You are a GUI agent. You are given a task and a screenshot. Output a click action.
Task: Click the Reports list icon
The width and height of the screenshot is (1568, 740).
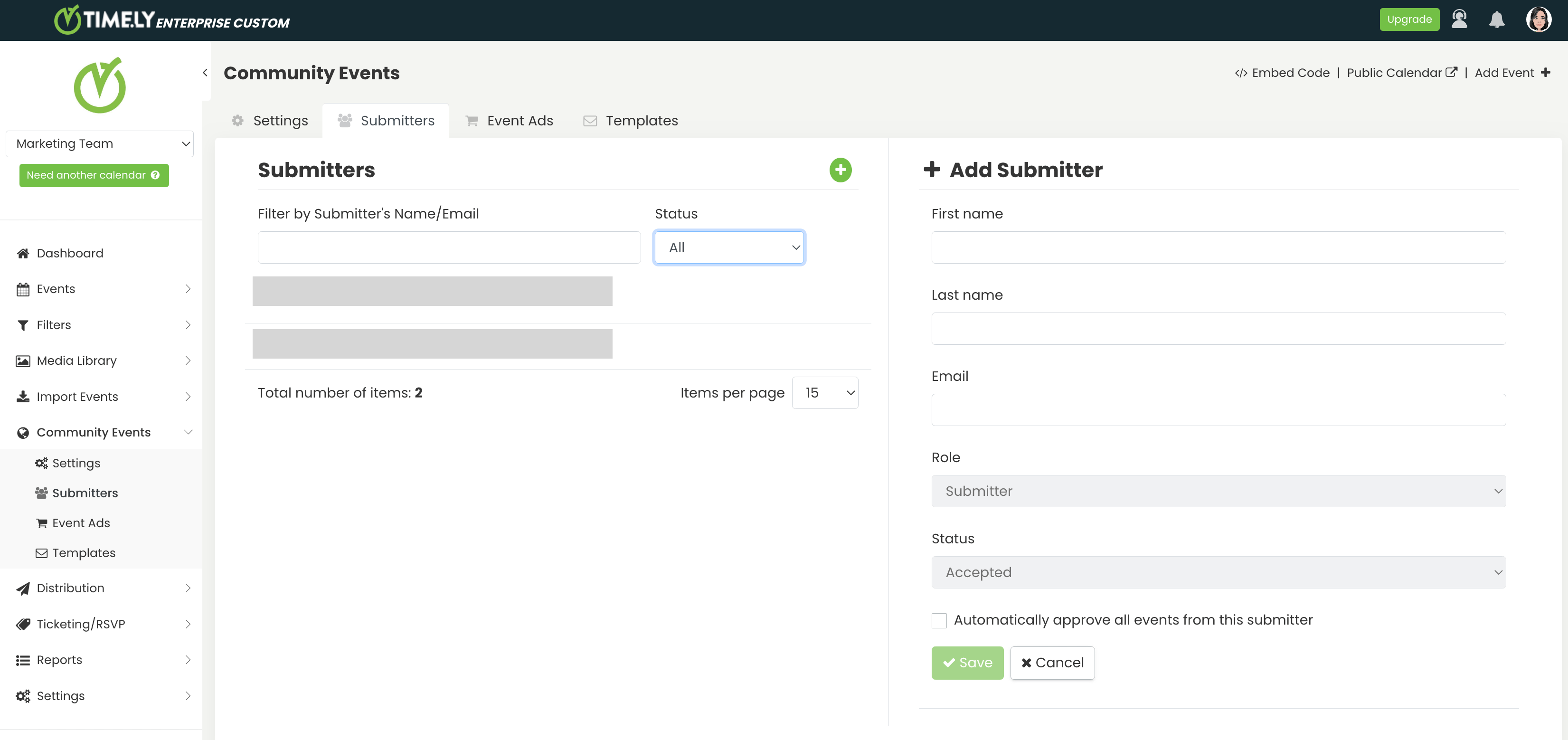pos(23,660)
